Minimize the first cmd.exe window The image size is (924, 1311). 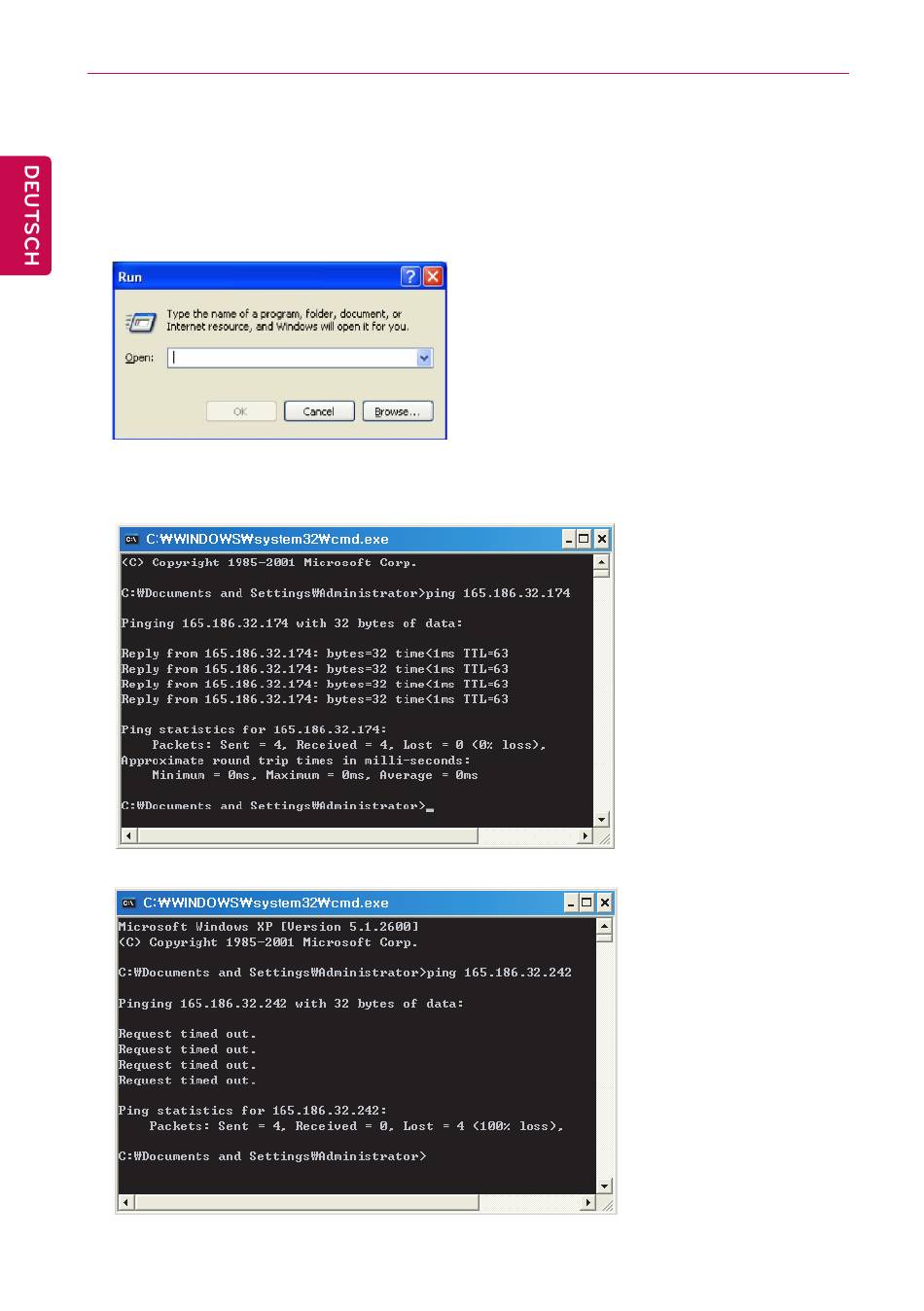point(569,539)
